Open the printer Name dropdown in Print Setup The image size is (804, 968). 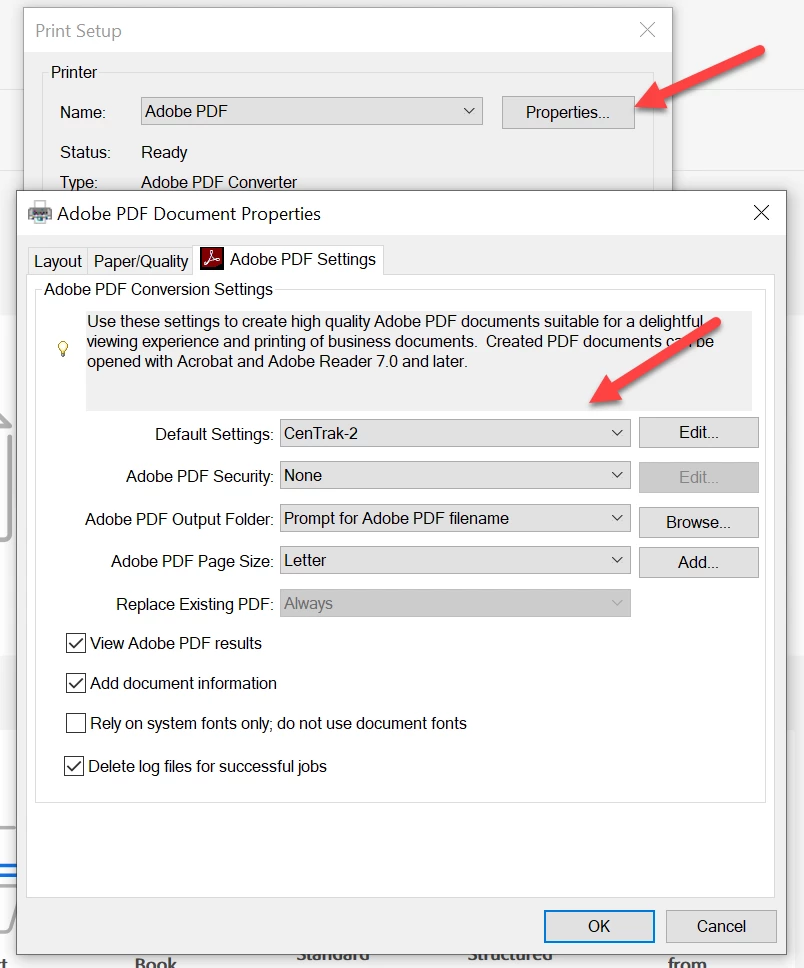(x=311, y=111)
